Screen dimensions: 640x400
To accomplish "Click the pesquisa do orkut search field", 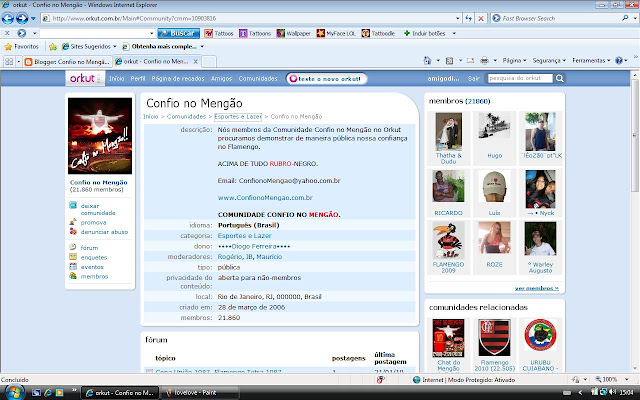I will click(x=520, y=78).
